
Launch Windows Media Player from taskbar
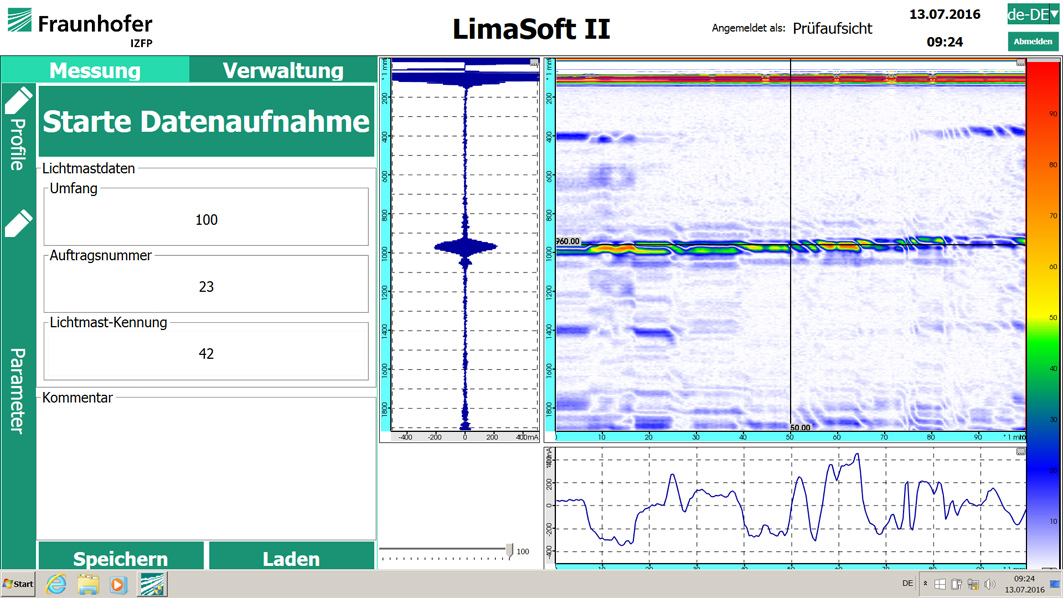[x=119, y=584]
